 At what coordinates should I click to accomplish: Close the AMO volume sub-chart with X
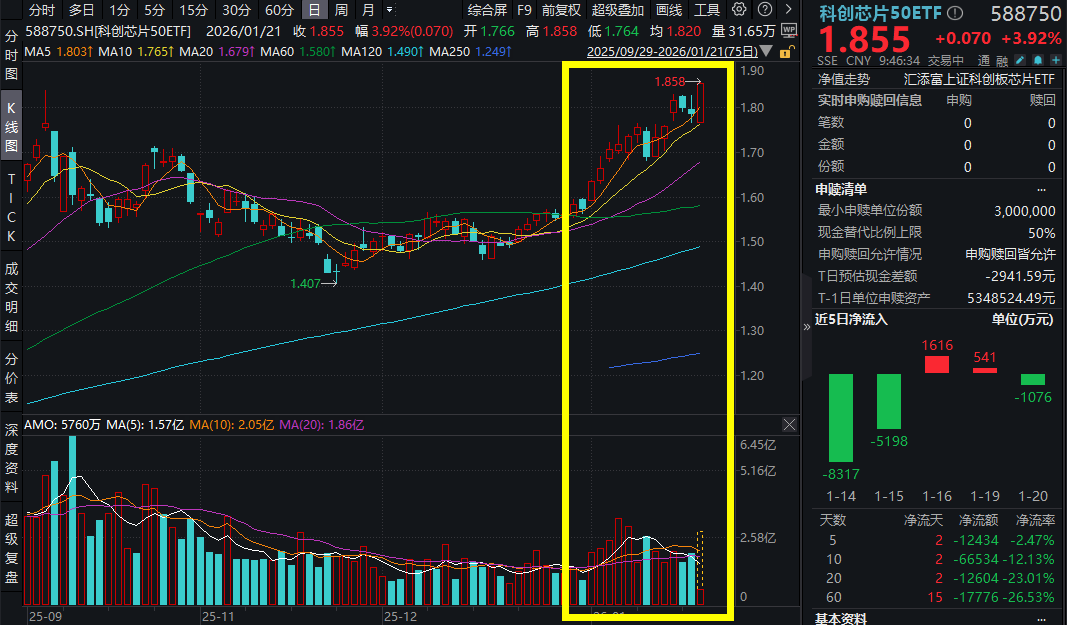pos(789,425)
